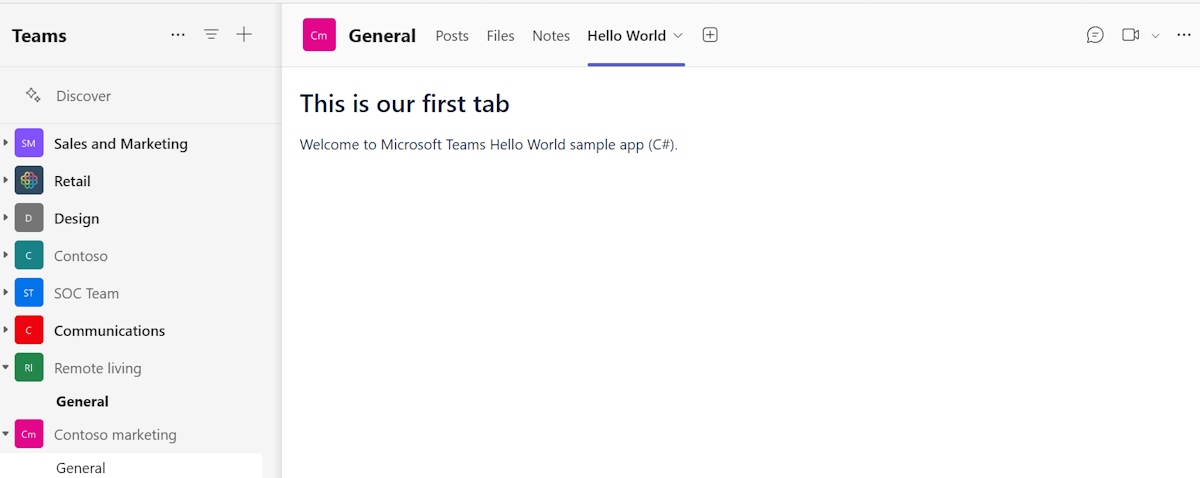
Task: Select the Retail team name
Action: coord(72,181)
